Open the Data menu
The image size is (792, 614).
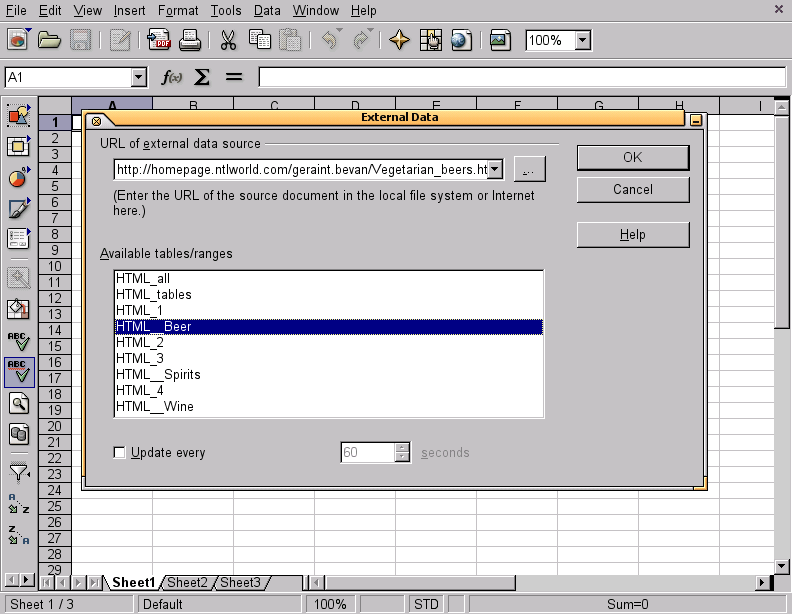pos(267,10)
